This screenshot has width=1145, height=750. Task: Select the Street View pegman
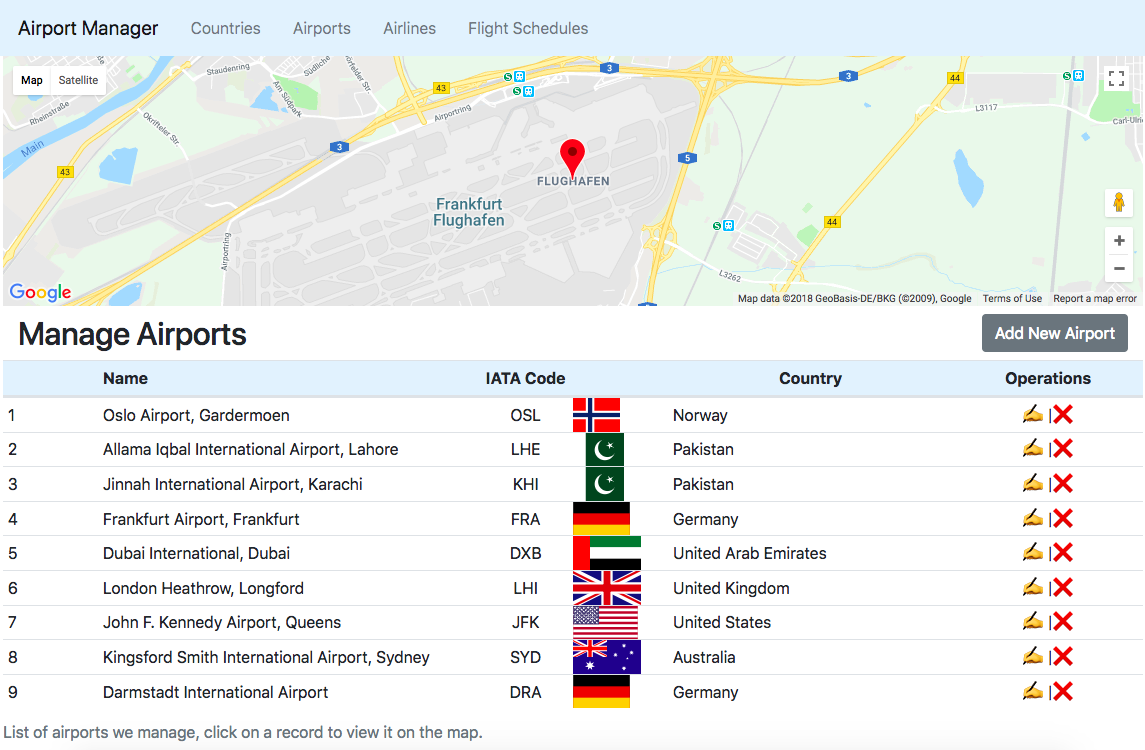[1119, 202]
